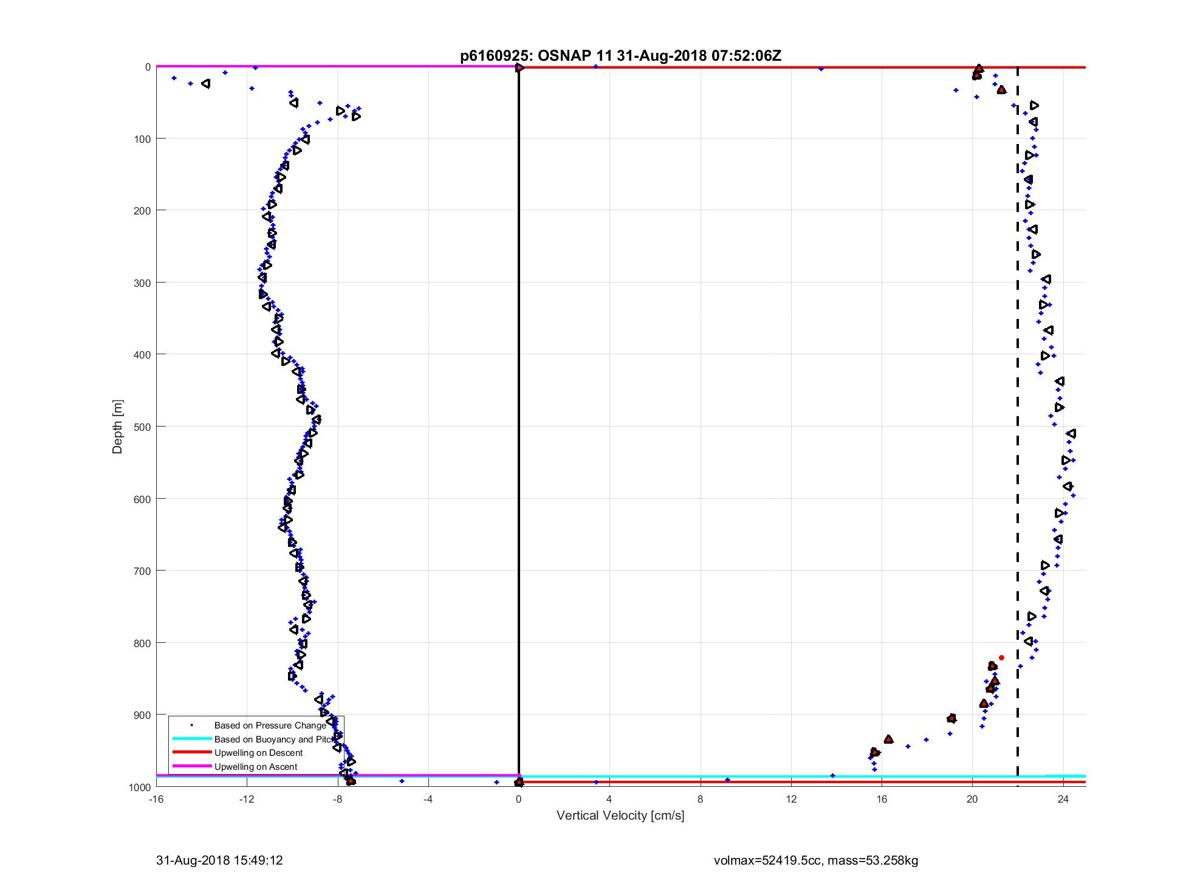
Task: Click the velocity tick label -16
Action: point(156,799)
